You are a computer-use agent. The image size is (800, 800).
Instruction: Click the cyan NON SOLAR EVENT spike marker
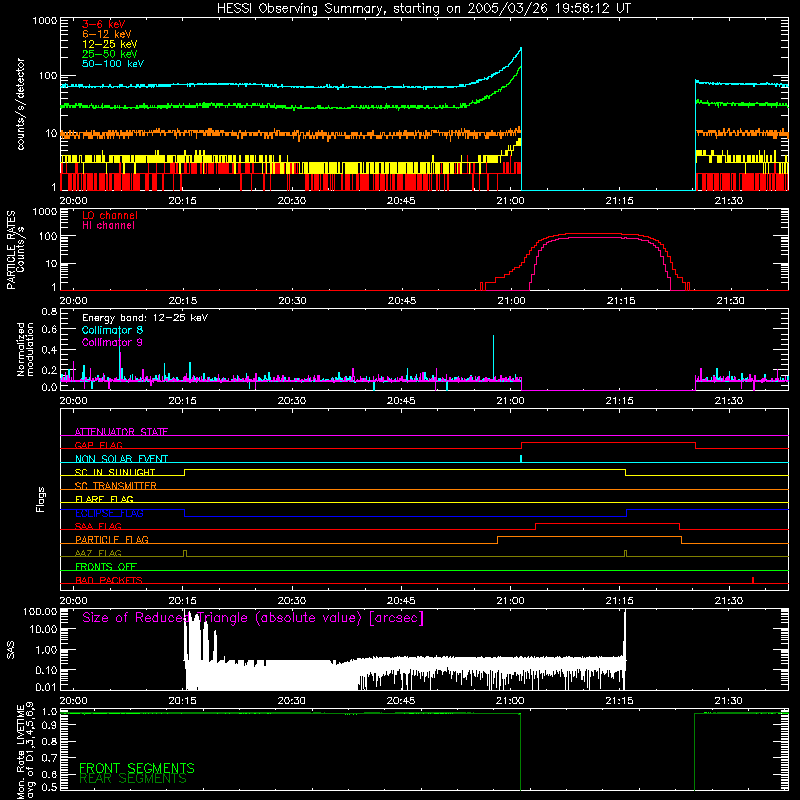520,458
